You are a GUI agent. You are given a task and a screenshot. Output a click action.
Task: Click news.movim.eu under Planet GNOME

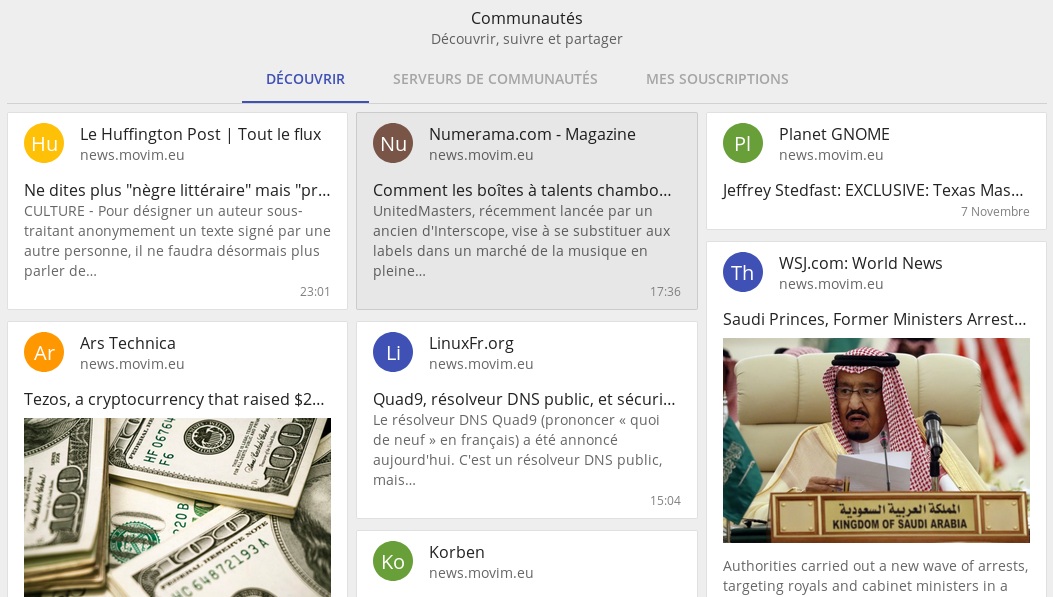click(x=831, y=155)
